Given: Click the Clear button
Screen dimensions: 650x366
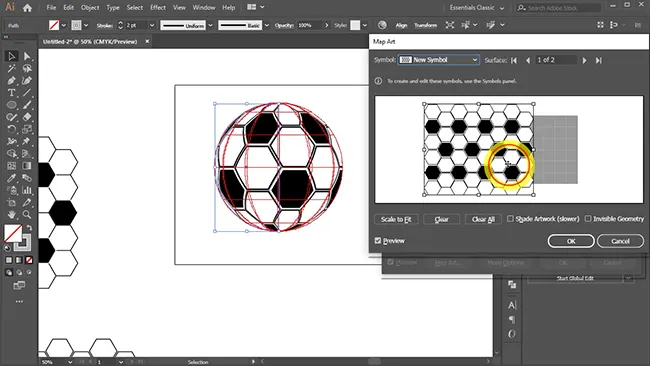Looking at the screenshot, I should point(441,219).
